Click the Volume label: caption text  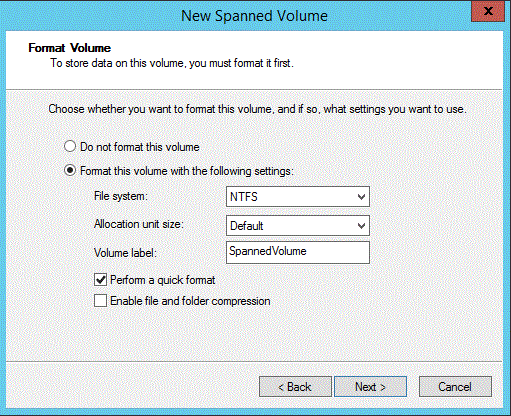tap(125, 253)
